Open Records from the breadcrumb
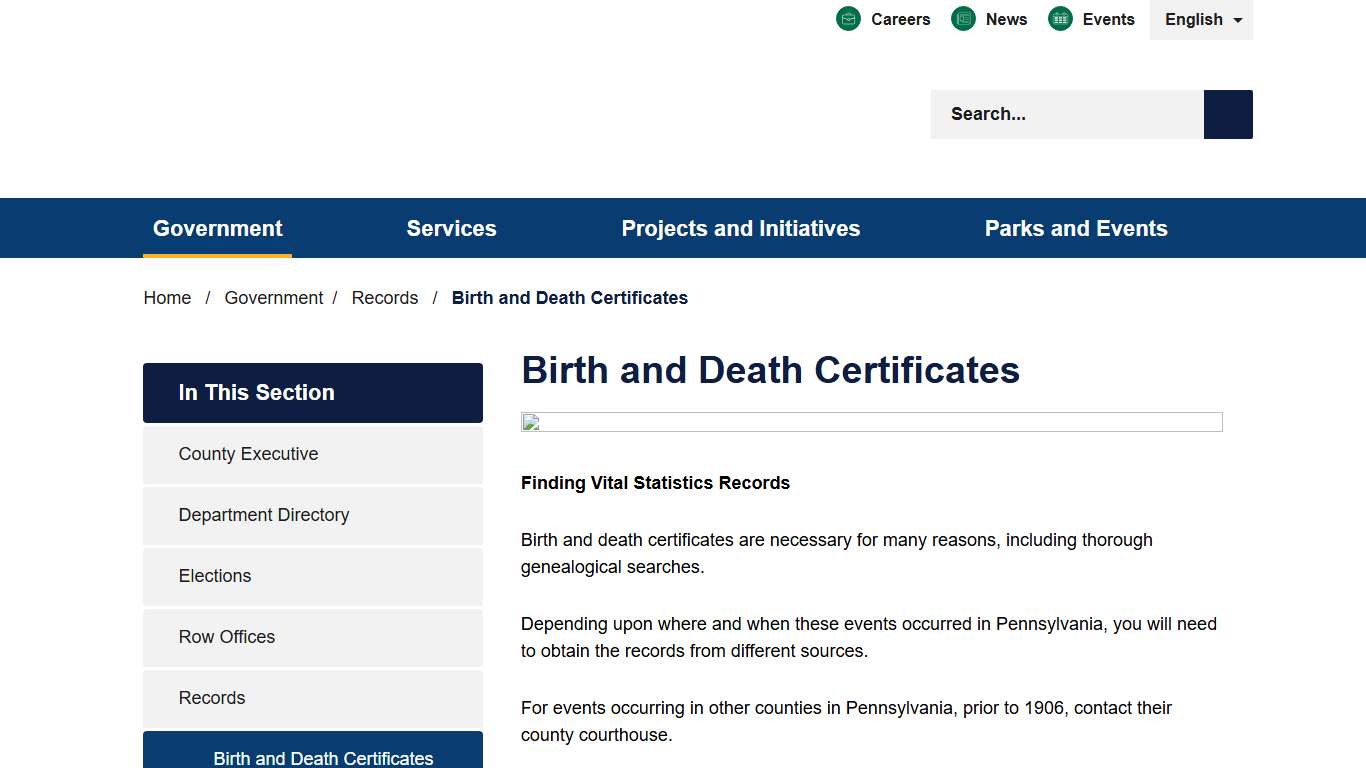The image size is (1366, 768). [x=384, y=297]
